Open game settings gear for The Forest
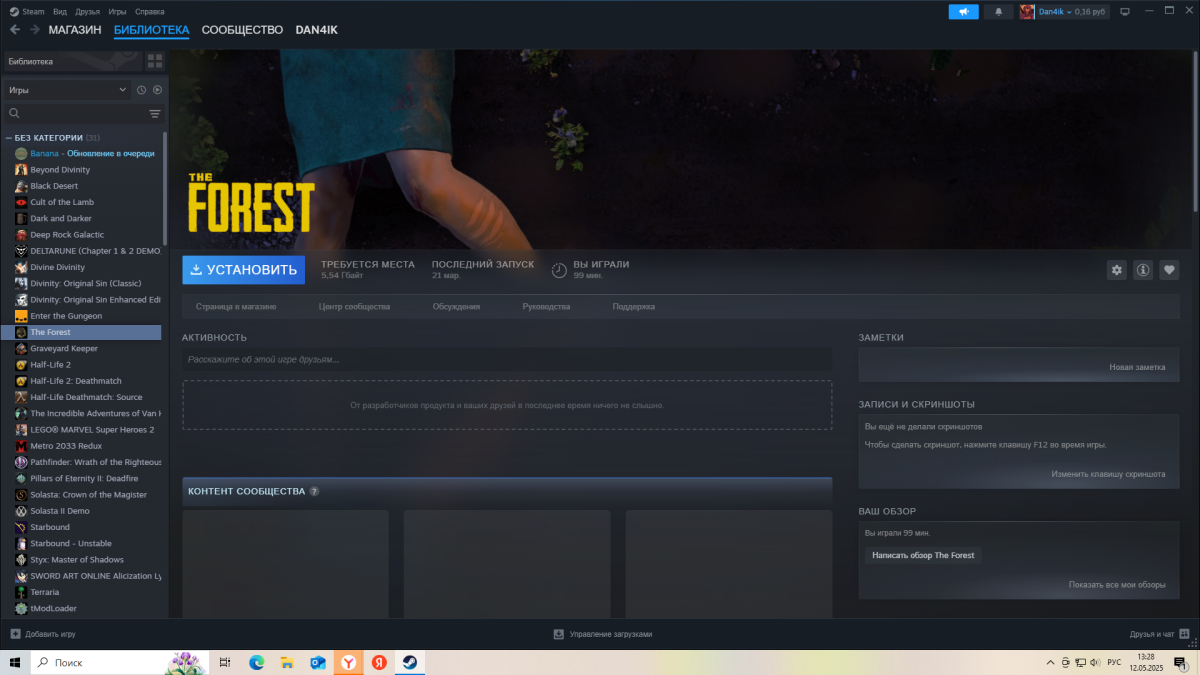The image size is (1200, 675). (1117, 270)
